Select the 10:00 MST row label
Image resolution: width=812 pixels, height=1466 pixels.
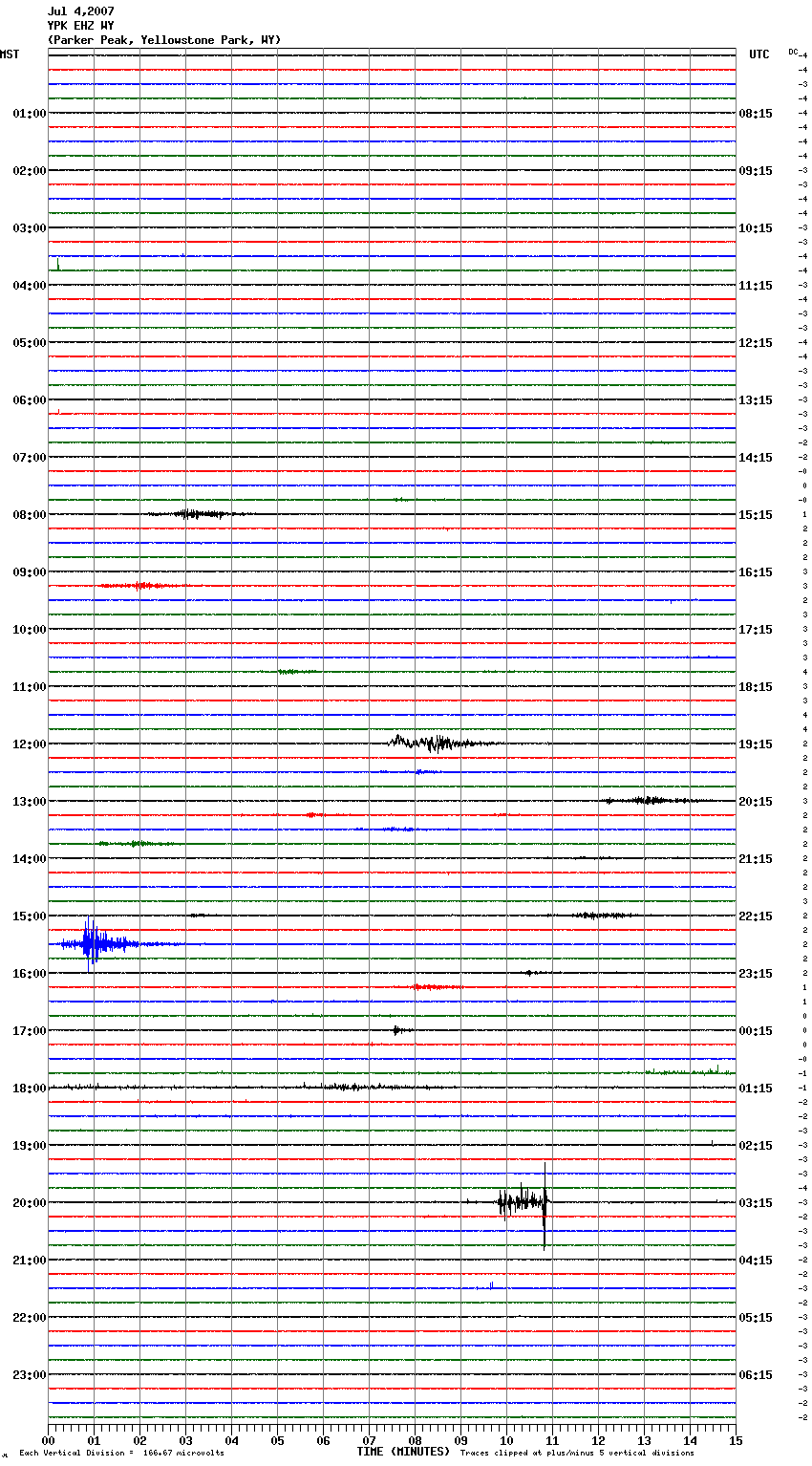pos(30,630)
